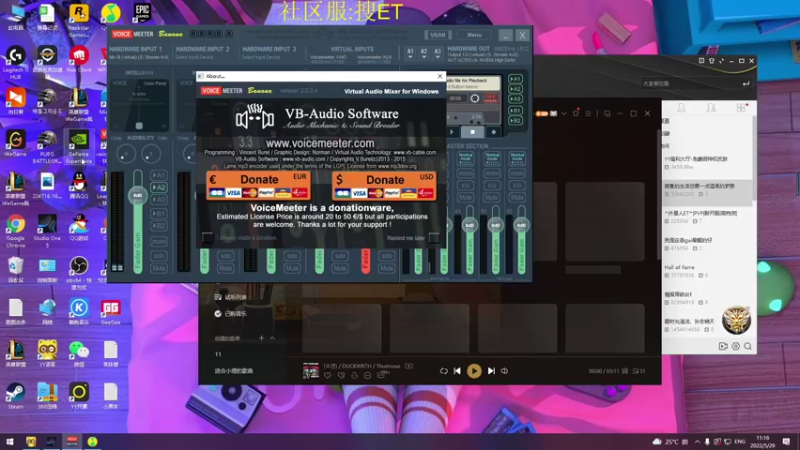
Task: Click the Comp knob on Hardware Input 1
Action: tap(126, 154)
